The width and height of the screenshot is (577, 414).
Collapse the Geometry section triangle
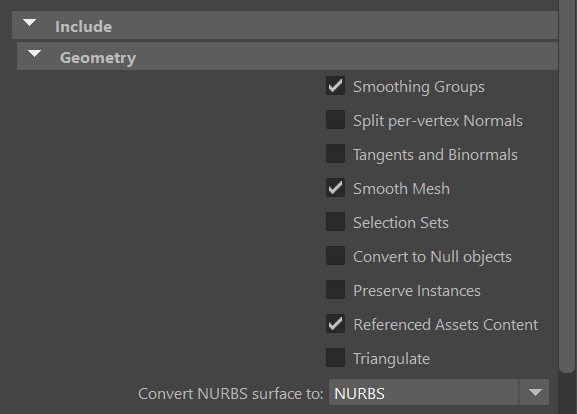(x=34, y=54)
